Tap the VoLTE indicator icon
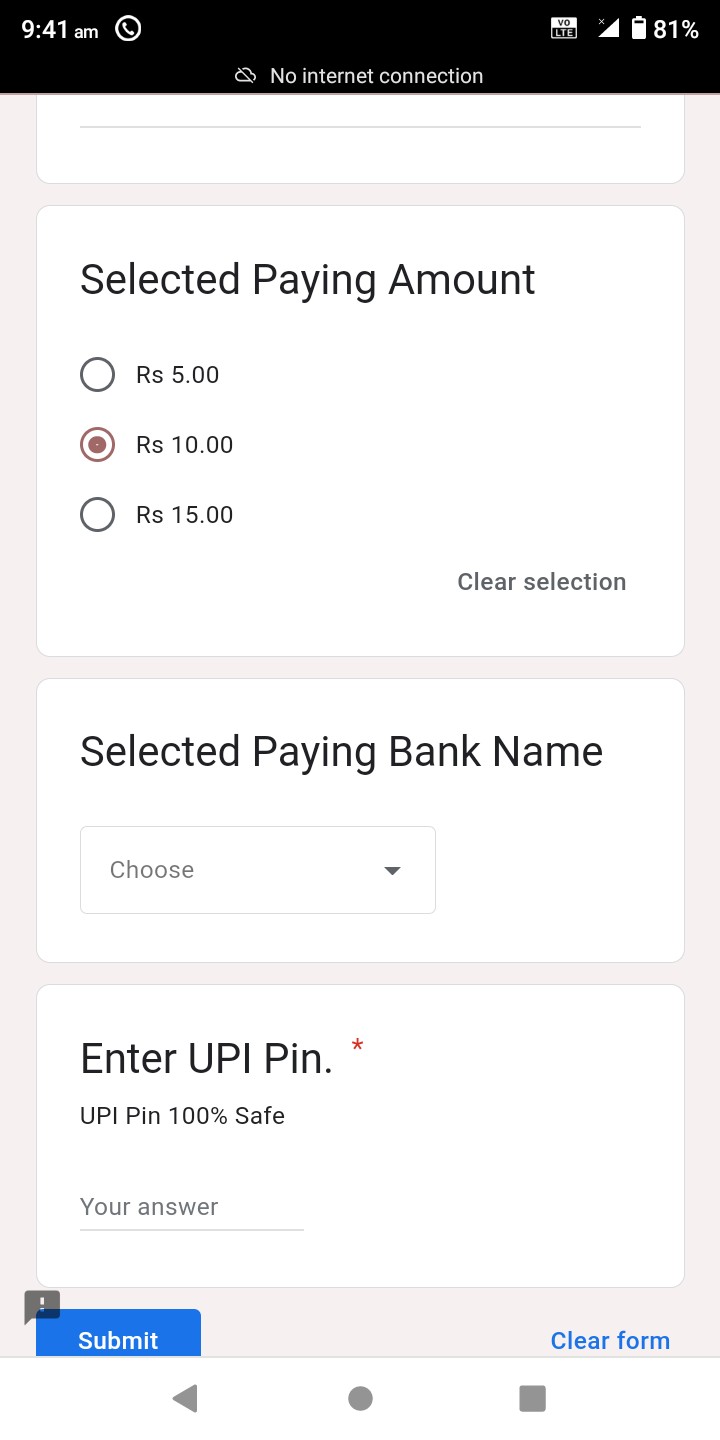Viewport: 720px width, 1440px height. (x=564, y=29)
